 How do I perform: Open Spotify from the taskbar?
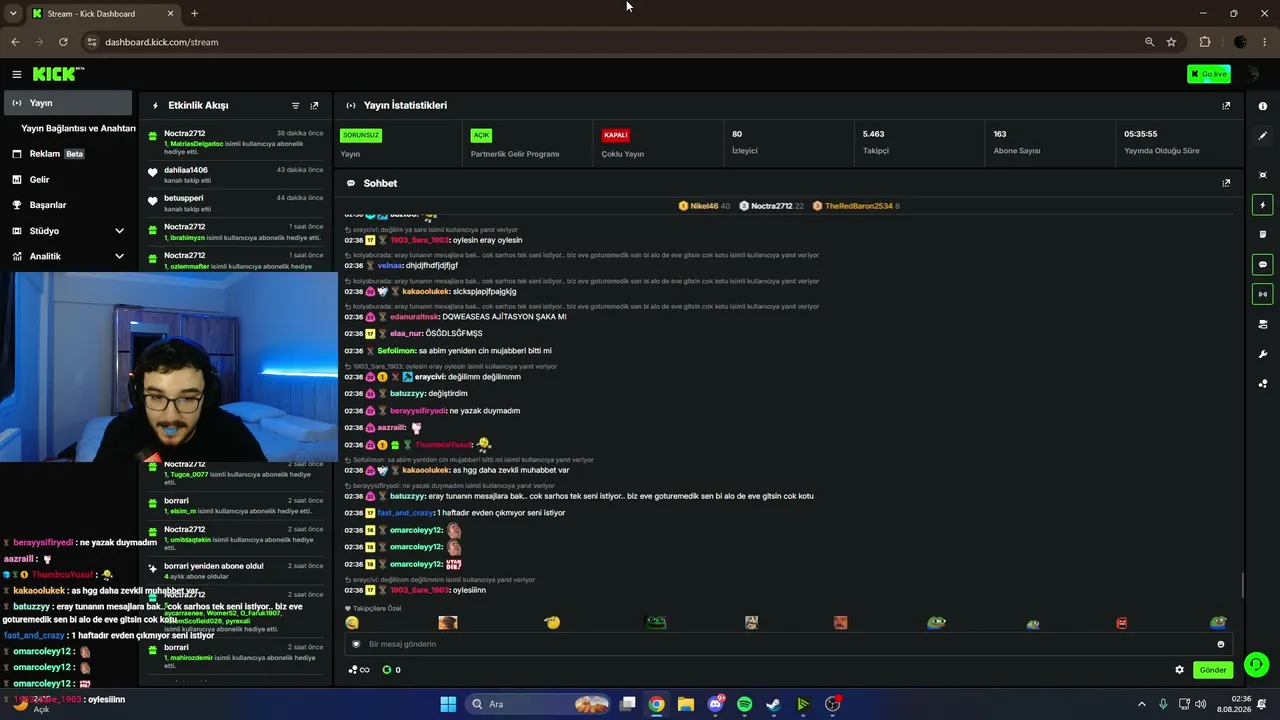[x=744, y=704]
